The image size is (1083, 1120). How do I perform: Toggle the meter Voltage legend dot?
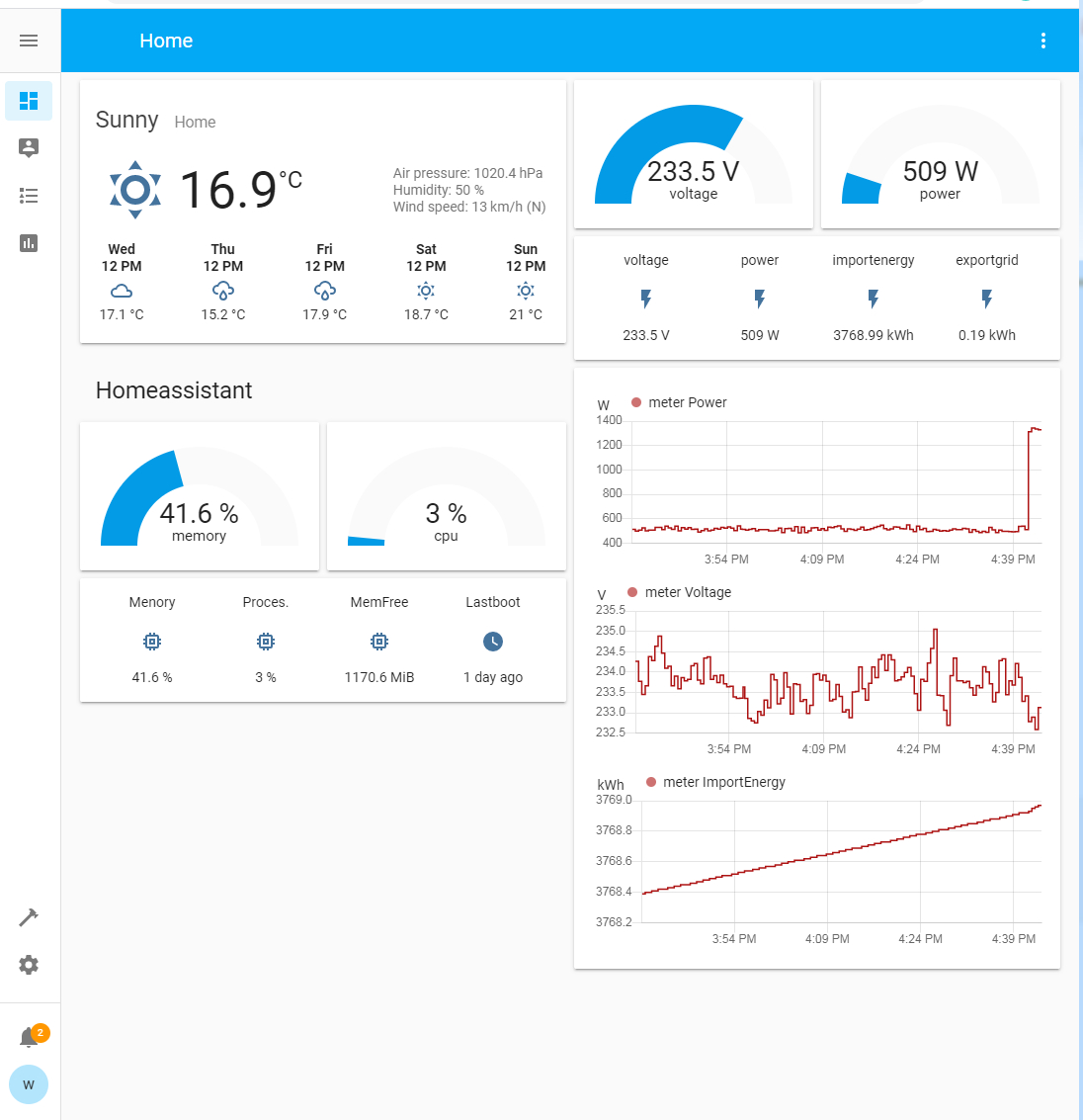pos(633,592)
